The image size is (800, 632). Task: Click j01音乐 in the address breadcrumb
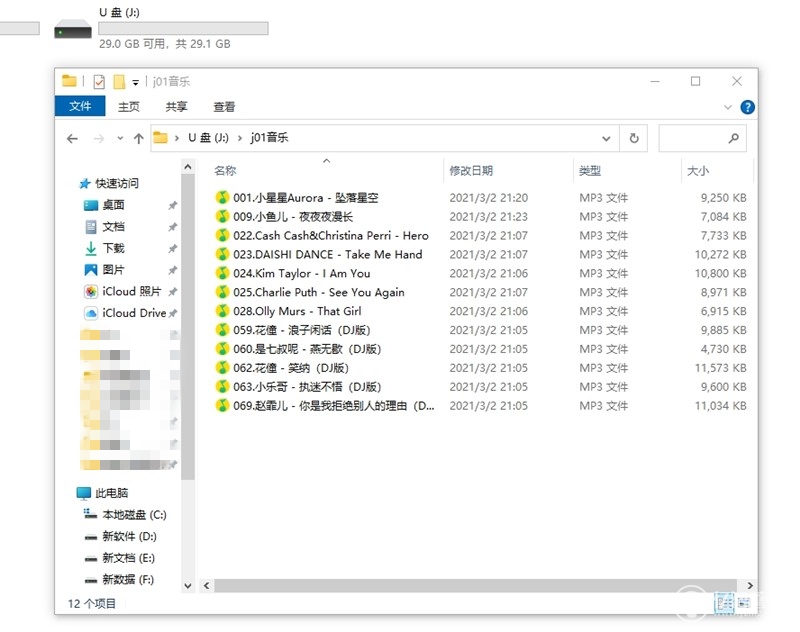tap(269, 138)
